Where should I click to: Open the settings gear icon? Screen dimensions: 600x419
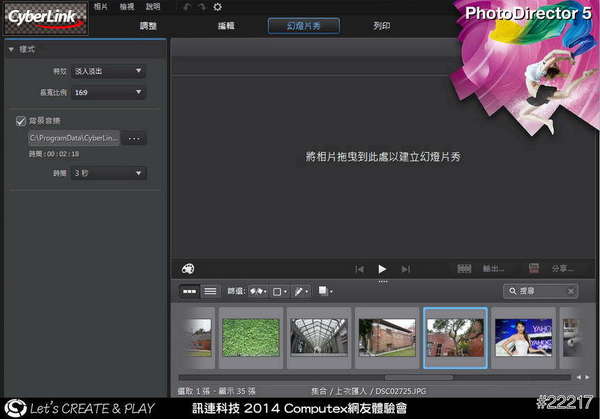217,6
